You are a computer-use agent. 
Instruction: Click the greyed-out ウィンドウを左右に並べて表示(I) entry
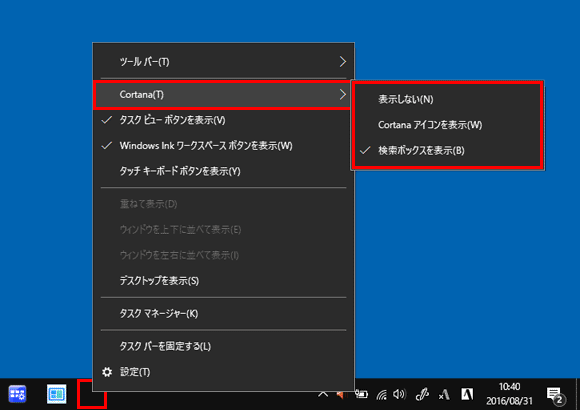[x=223, y=255]
